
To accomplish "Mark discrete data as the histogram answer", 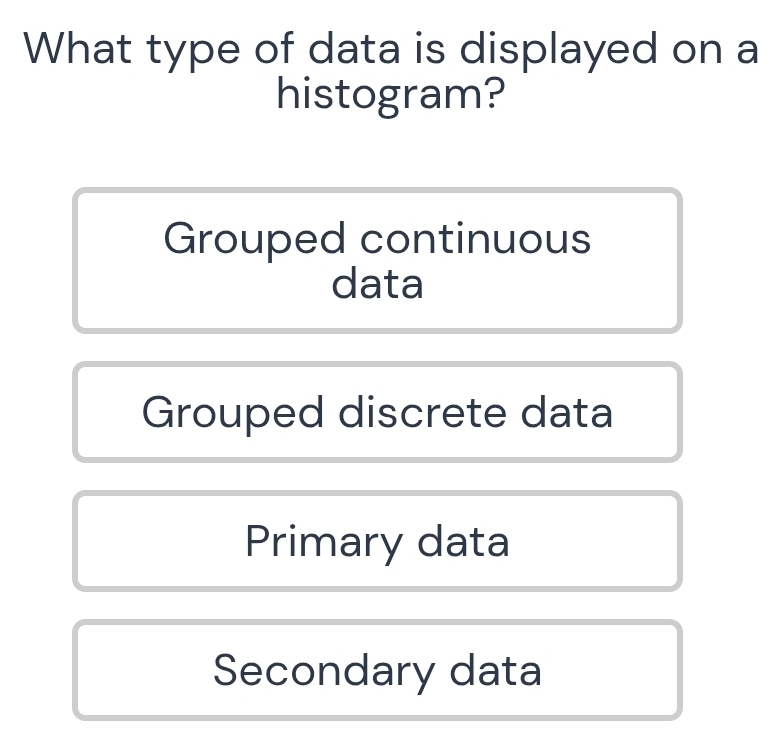I will click(377, 412).
